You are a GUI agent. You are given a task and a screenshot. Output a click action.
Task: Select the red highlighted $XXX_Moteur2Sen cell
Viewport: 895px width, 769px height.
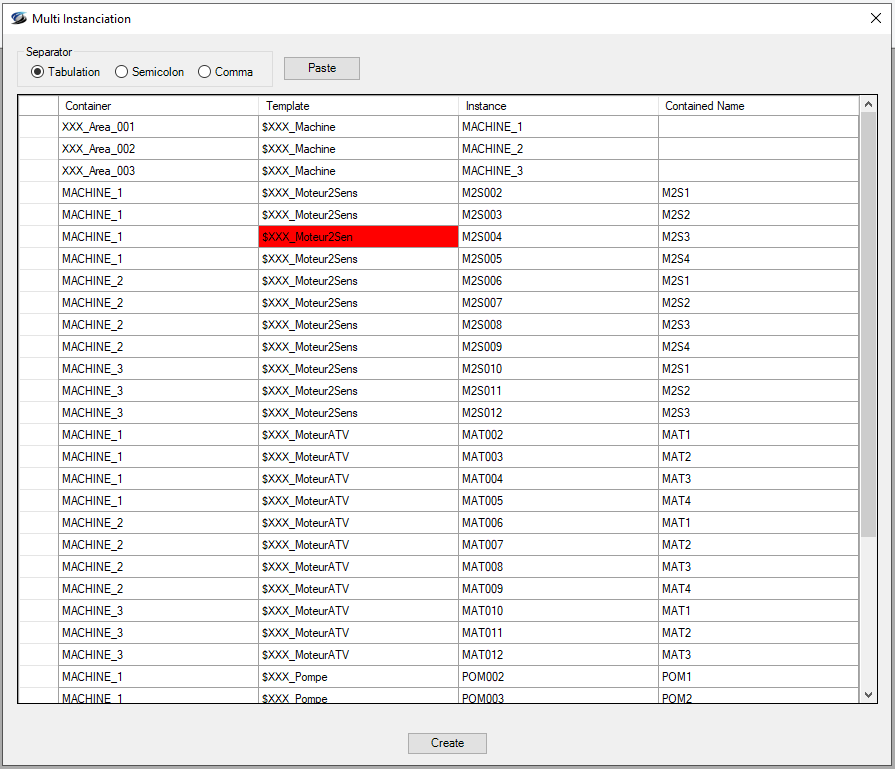click(358, 237)
